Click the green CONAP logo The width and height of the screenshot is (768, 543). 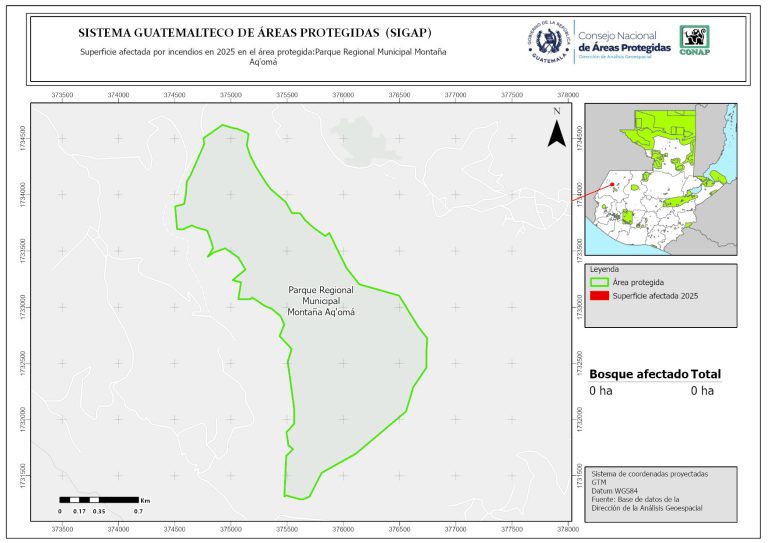tap(695, 39)
